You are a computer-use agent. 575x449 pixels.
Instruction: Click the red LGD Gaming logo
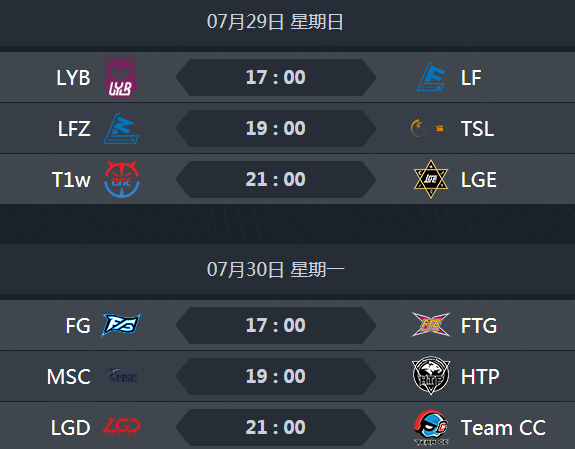point(121,427)
